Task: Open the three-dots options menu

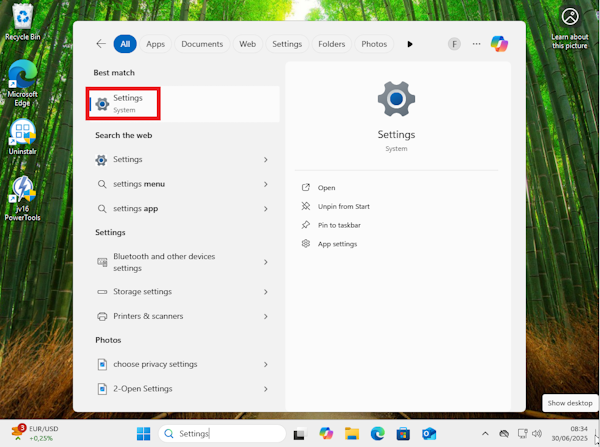Action: [476, 44]
